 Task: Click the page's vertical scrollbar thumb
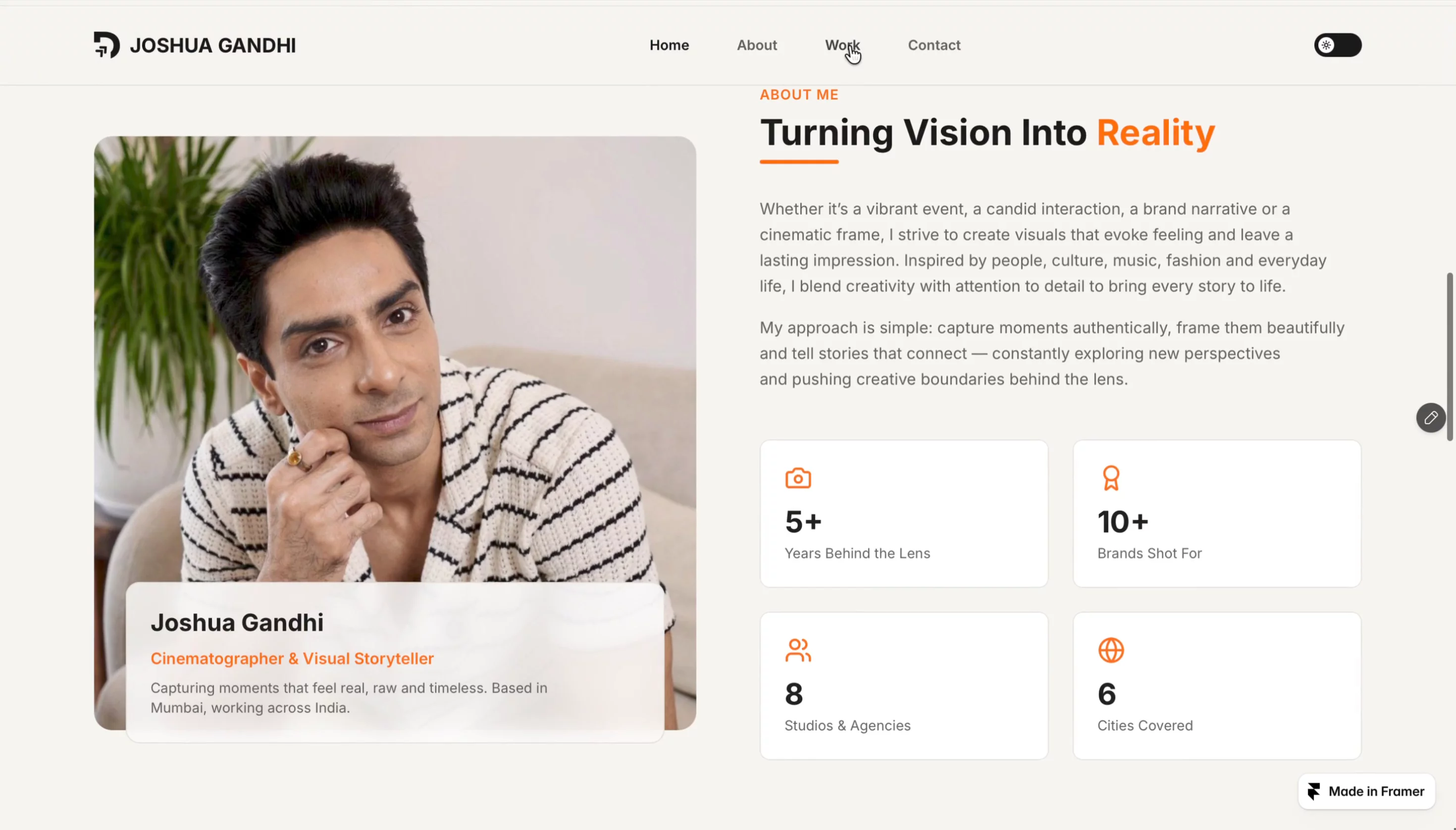point(1450,356)
